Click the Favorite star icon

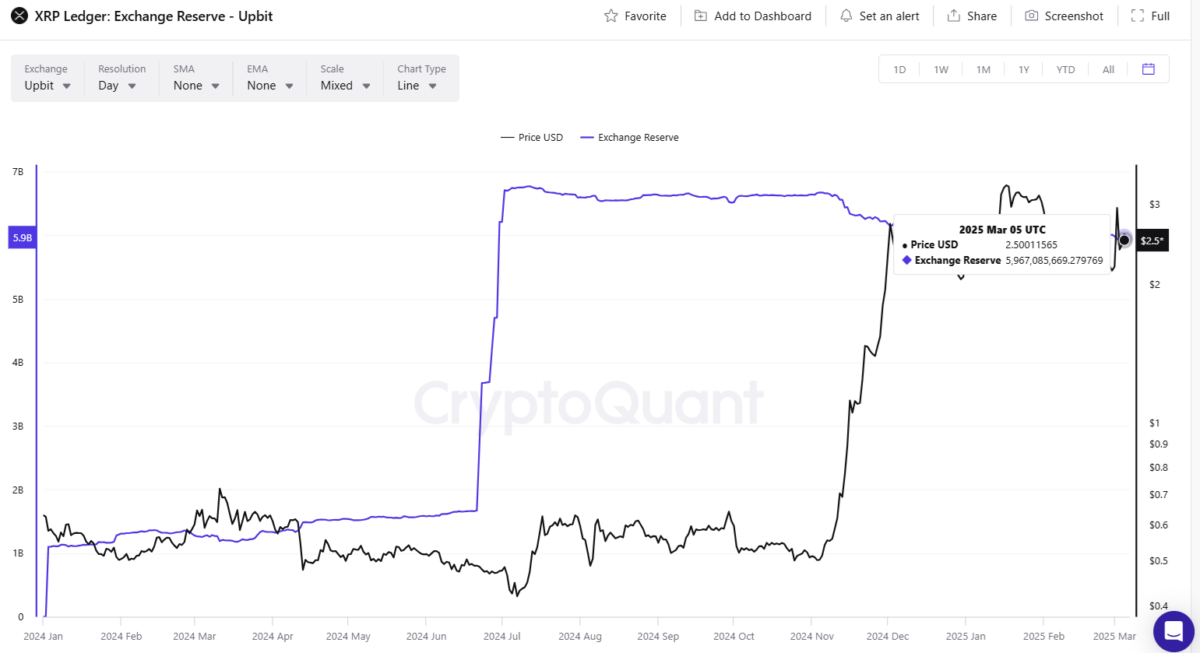tap(611, 16)
